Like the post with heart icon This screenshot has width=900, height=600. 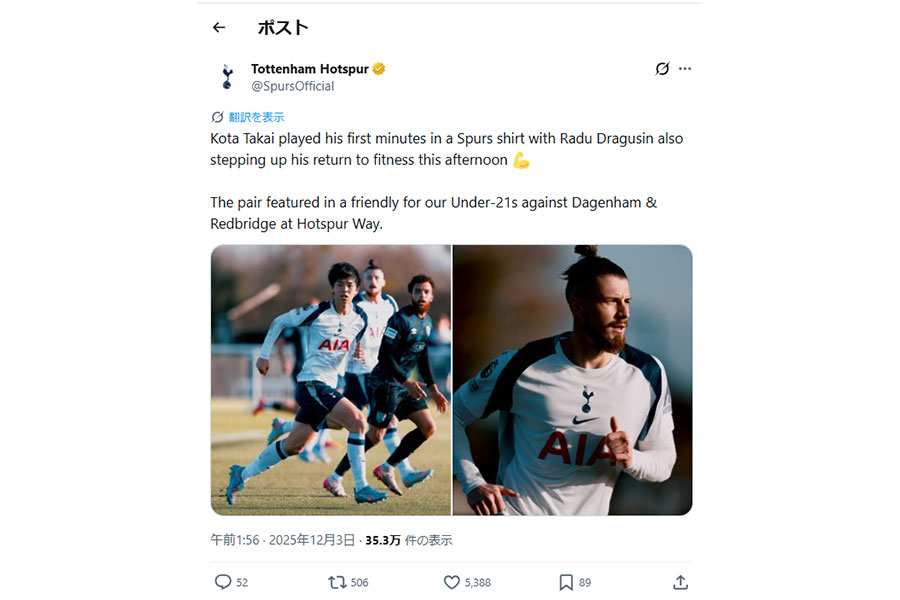(x=451, y=582)
